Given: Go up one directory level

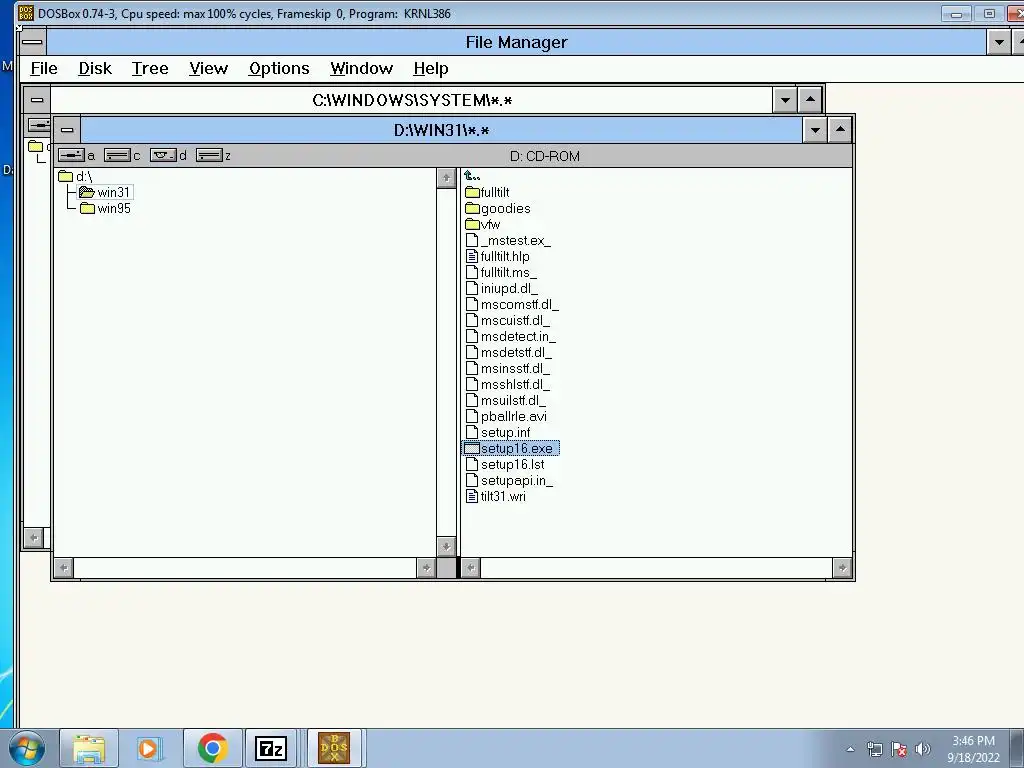Looking at the screenshot, I should tap(472, 176).
